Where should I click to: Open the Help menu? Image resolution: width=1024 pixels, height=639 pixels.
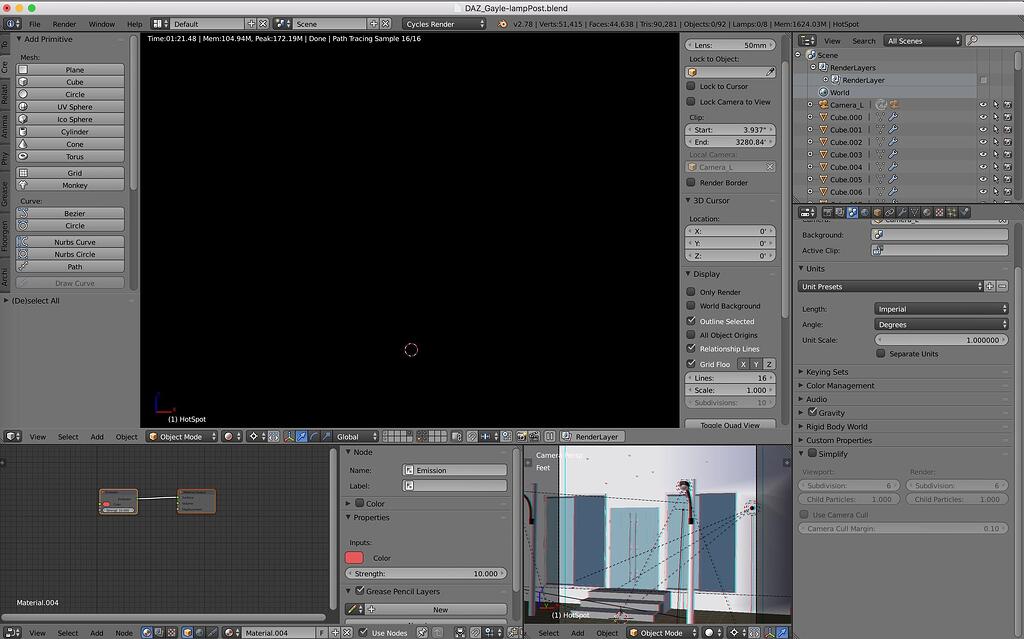[135, 24]
